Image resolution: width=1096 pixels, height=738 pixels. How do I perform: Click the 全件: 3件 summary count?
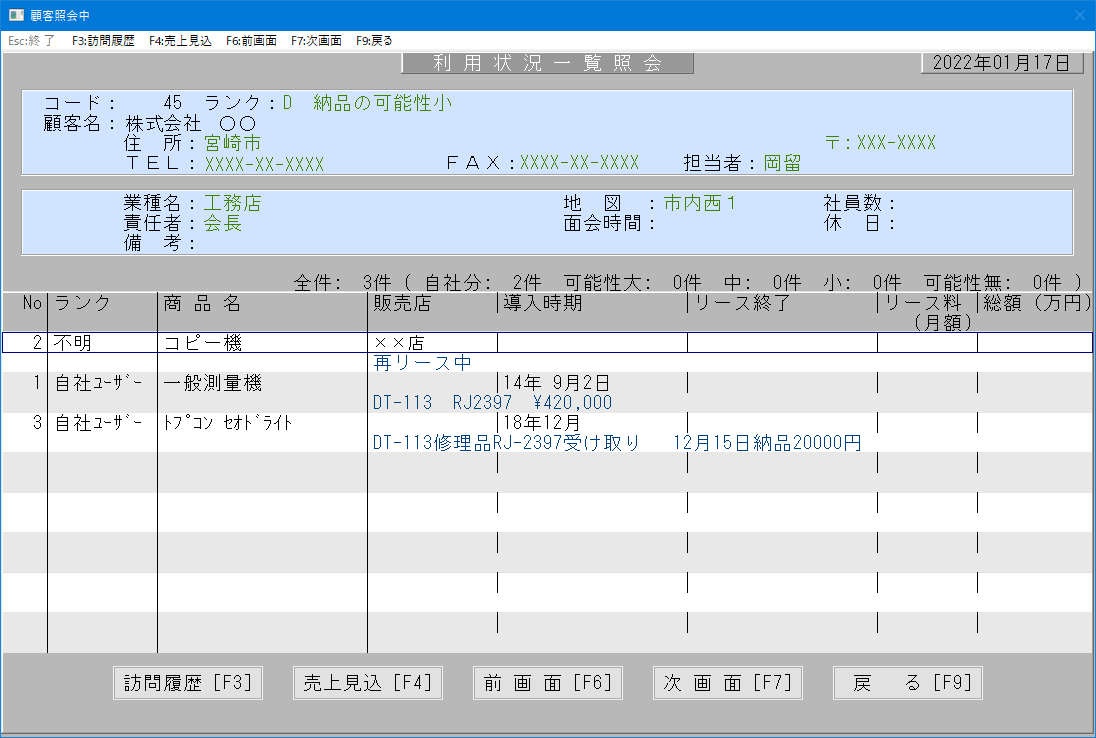point(342,283)
